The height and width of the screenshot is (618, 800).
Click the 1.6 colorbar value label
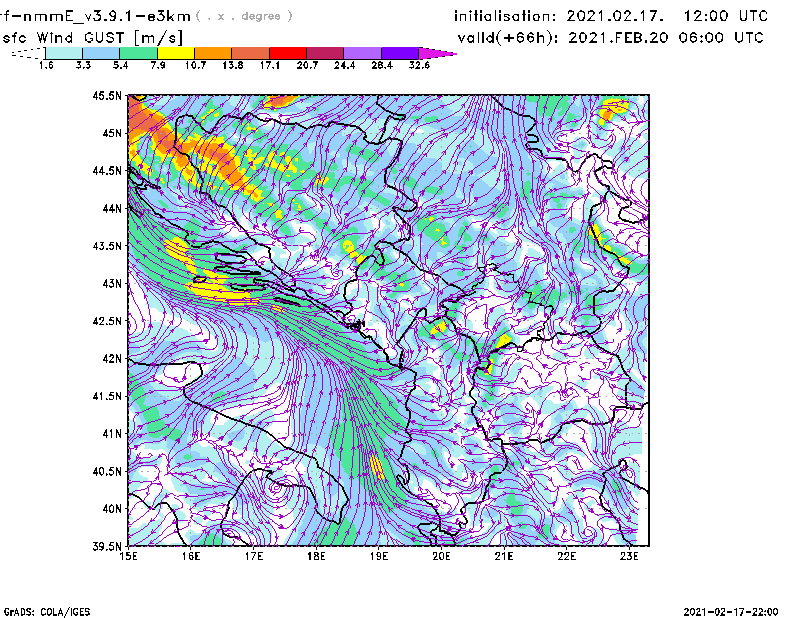pyautogui.click(x=46, y=65)
